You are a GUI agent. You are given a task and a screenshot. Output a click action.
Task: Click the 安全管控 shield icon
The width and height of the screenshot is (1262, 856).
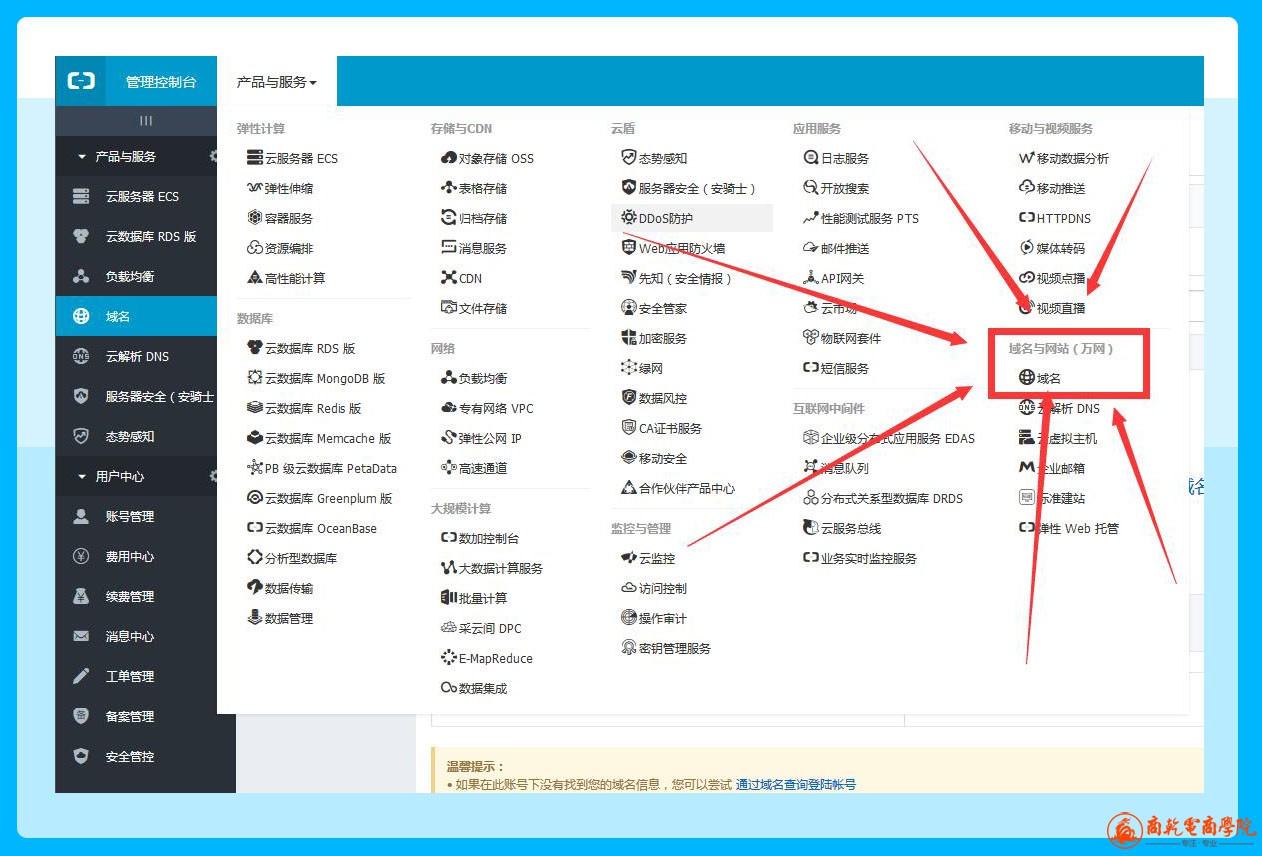[82, 757]
